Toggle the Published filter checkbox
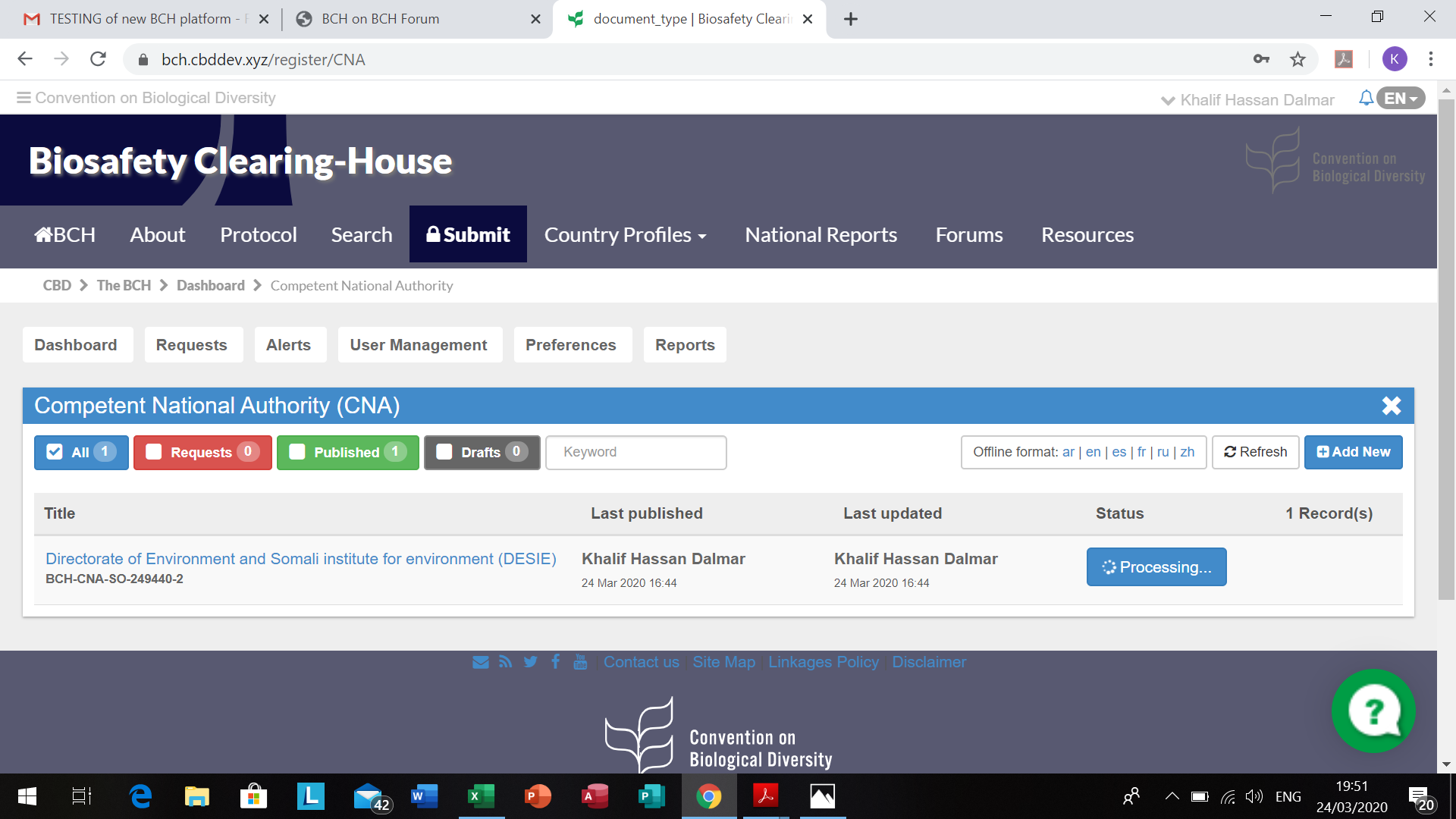Screen dimensions: 1456x819 pyautogui.click(x=297, y=452)
